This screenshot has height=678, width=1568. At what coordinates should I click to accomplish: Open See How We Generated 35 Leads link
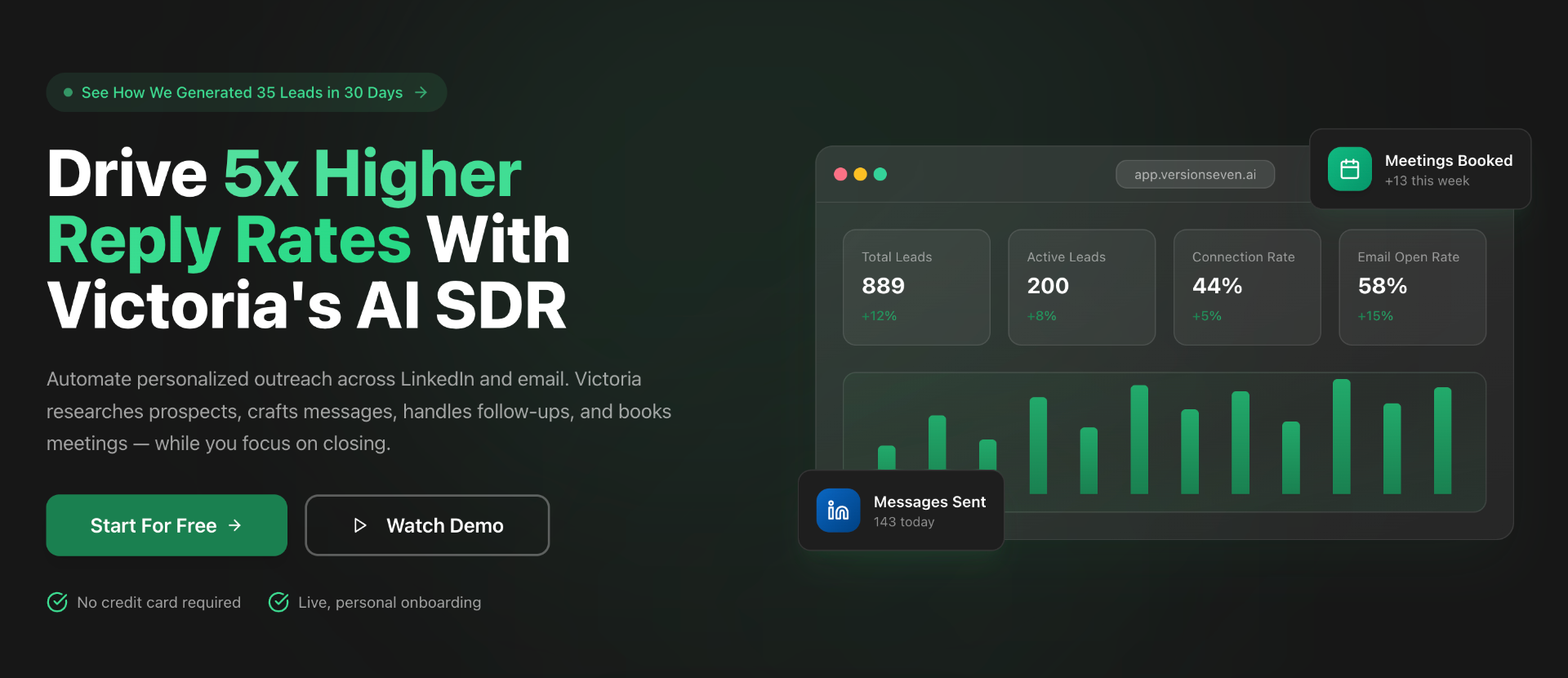click(242, 92)
